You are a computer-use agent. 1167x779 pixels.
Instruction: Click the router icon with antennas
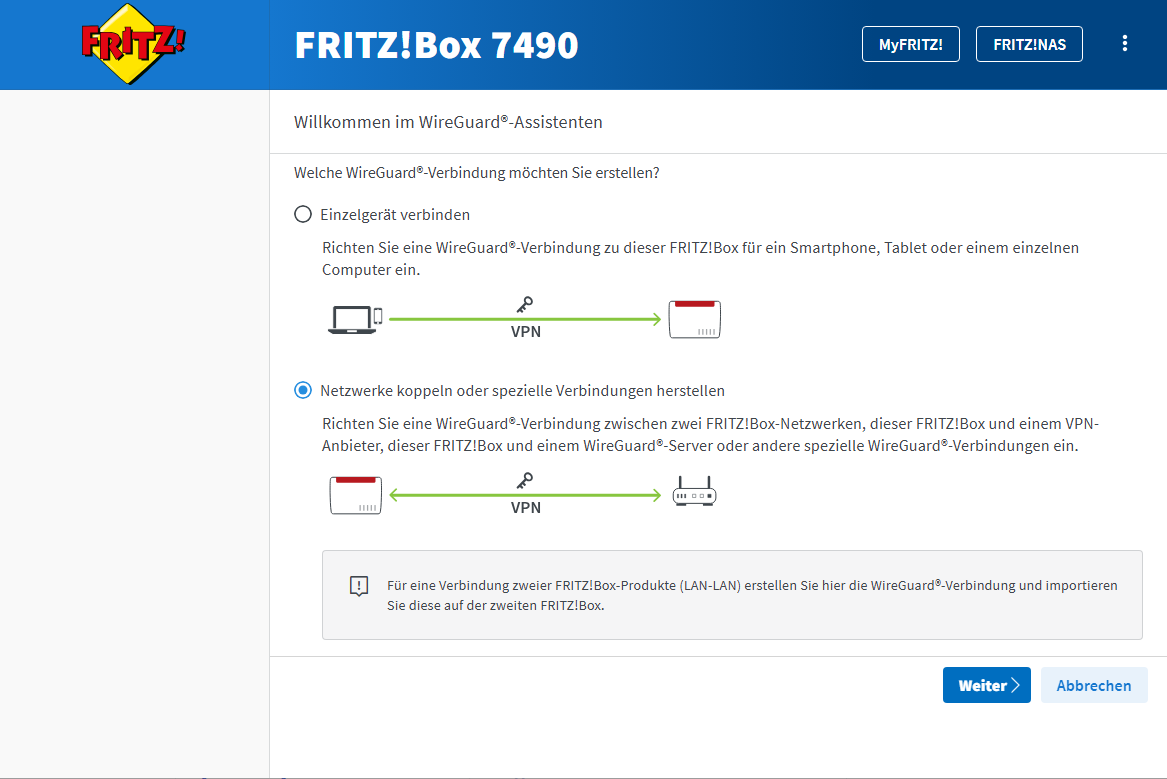point(695,494)
